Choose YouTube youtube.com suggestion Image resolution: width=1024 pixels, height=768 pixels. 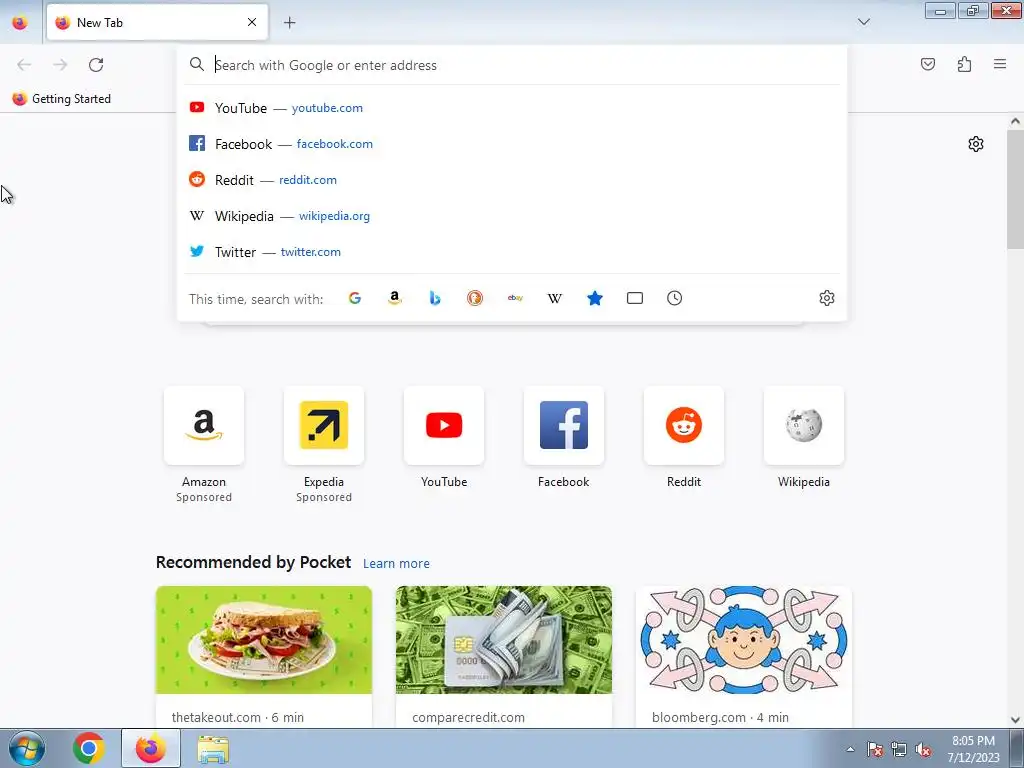click(511, 108)
